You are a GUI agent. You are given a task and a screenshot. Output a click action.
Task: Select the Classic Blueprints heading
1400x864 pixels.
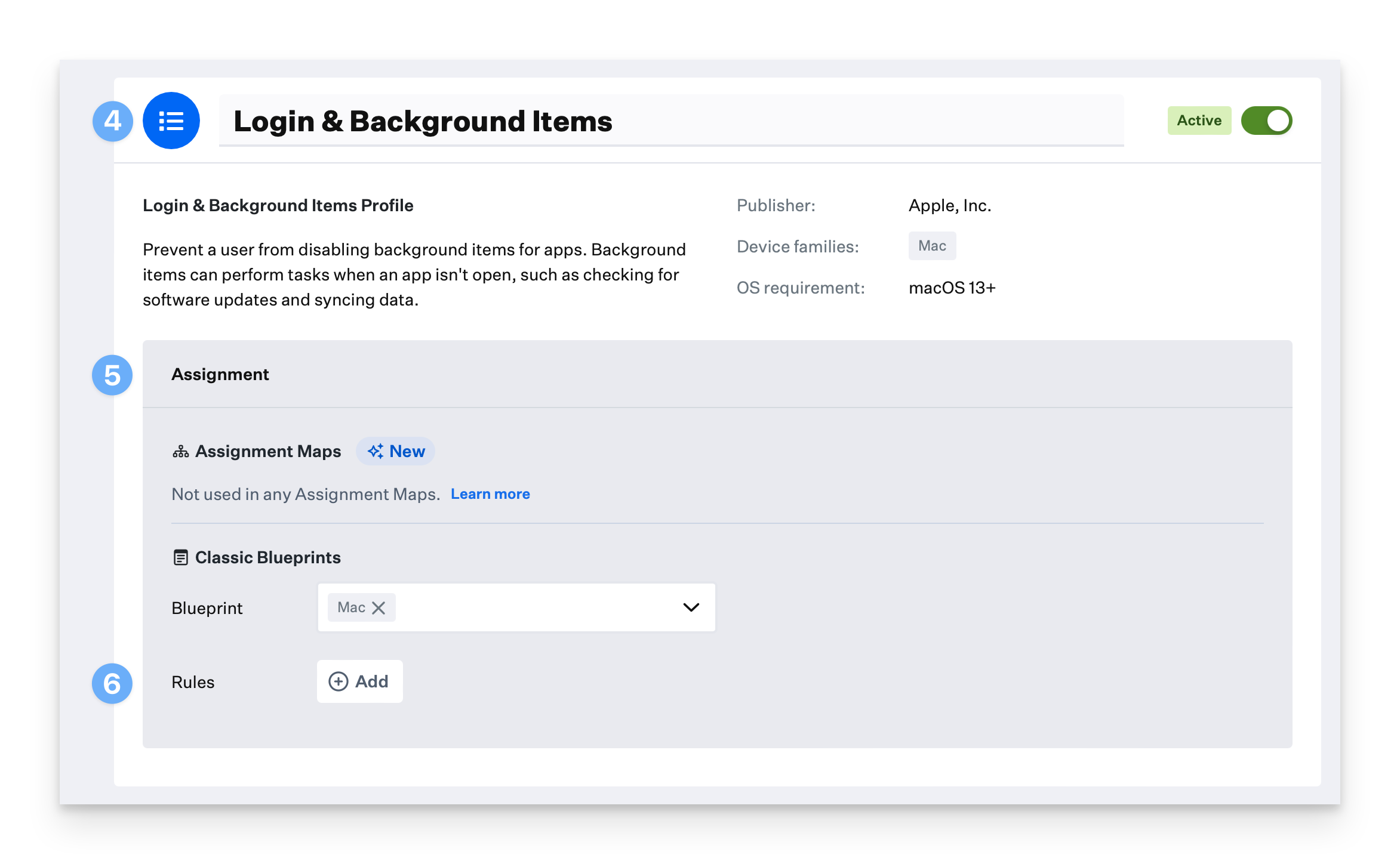click(267, 557)
